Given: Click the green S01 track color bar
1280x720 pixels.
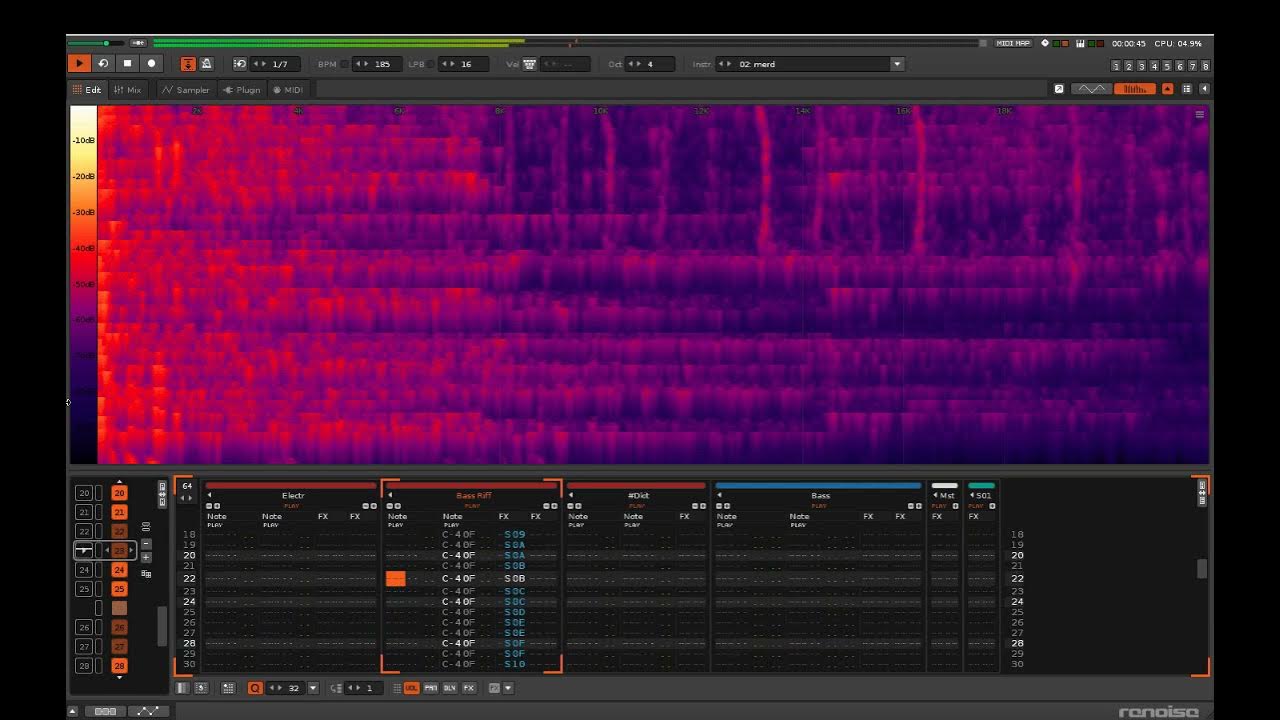Looking at the screenshot, I should [x=982, y=486].
